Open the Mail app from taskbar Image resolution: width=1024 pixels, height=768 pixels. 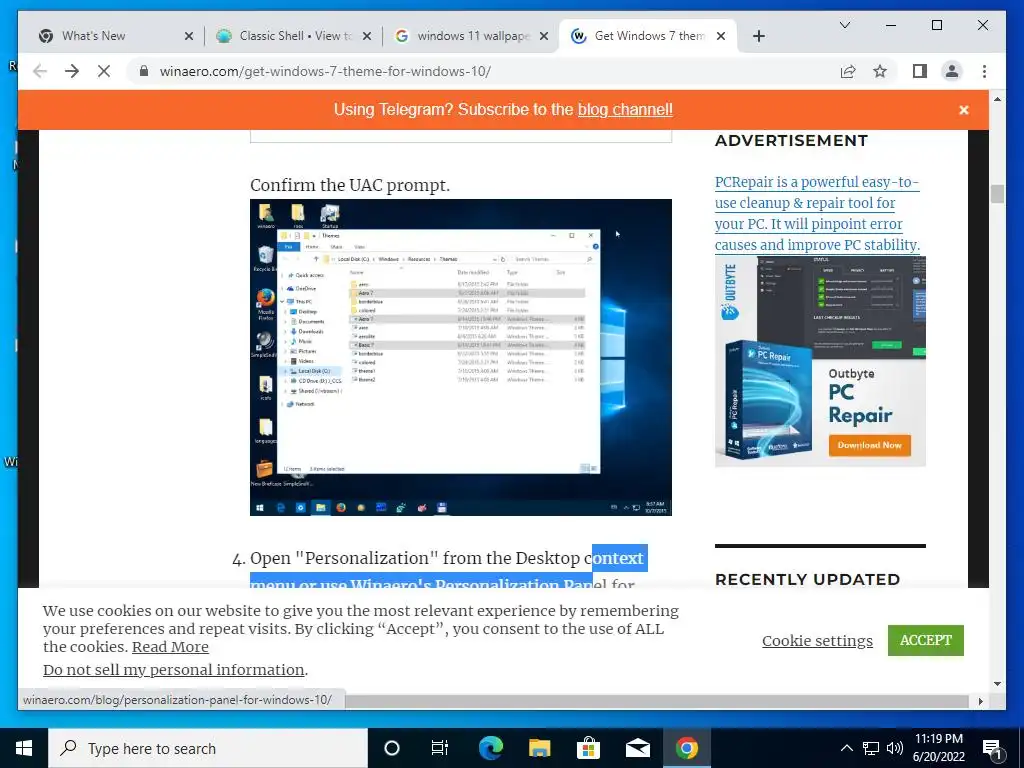point(637,748)
